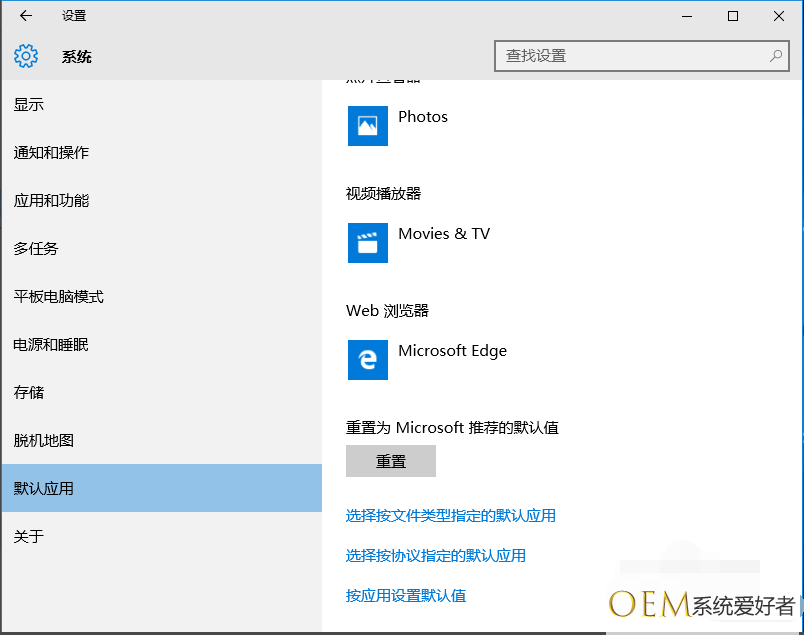The height and width of the screenshot is (635, 804).
Task: Maximize the Settings window
Action: pyautogui.click(x=733, y=16)
